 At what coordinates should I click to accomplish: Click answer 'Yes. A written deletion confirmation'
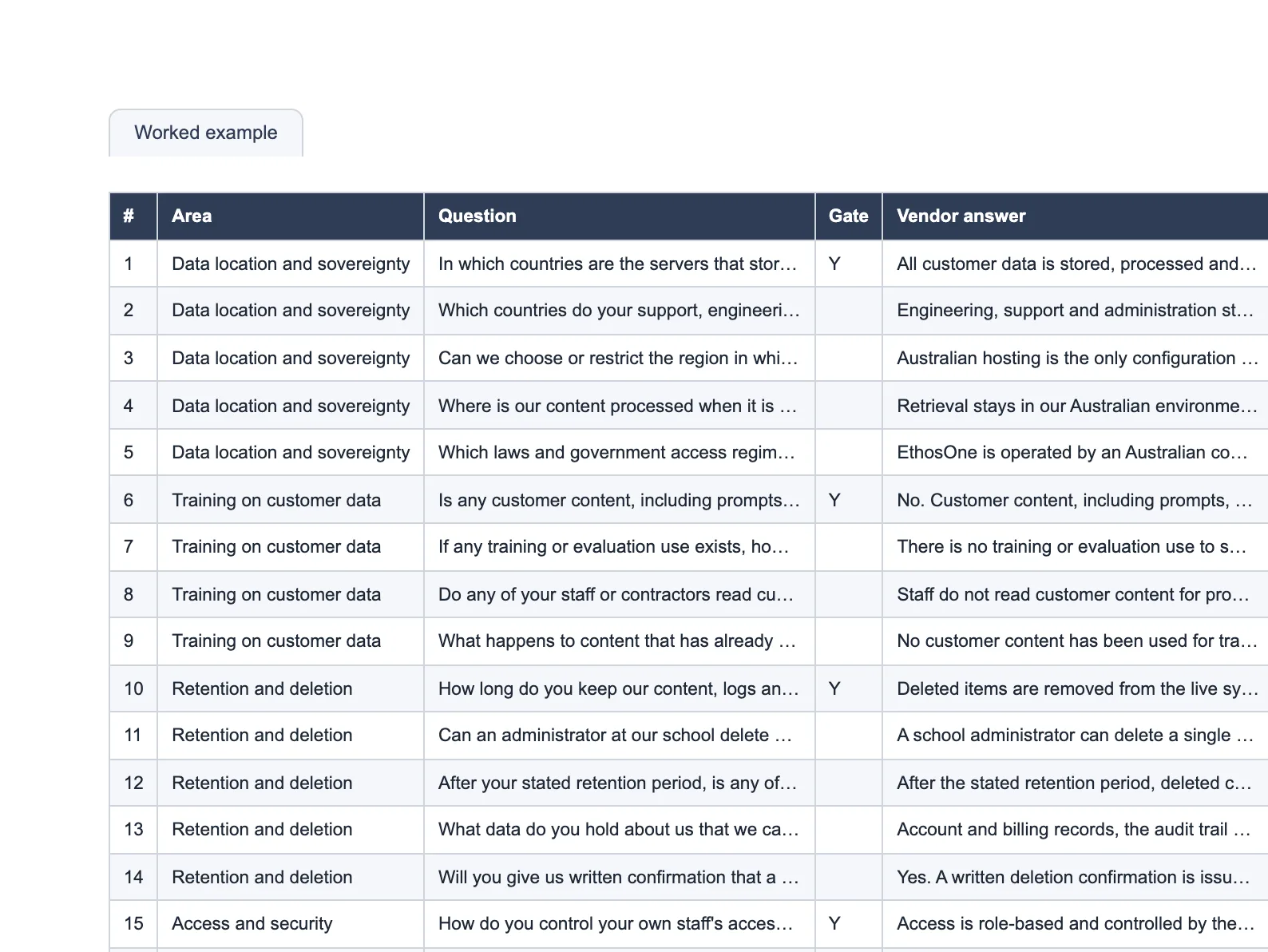pyautogui.click(x=1076, y=877)
